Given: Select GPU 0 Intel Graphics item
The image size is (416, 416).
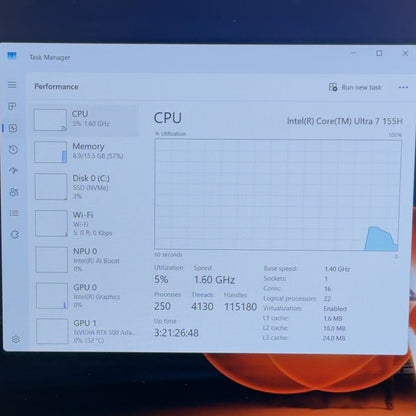Looking at the screenshot, I should click(87, 296).
